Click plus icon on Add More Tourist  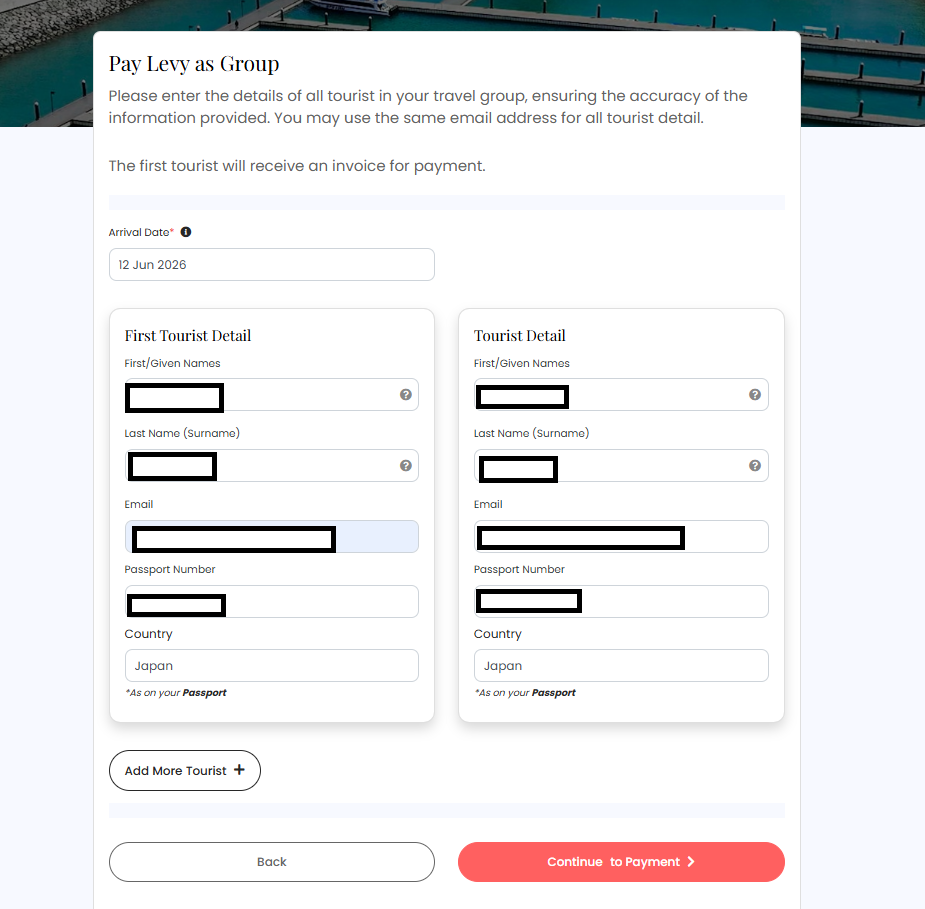click(239, 770)
